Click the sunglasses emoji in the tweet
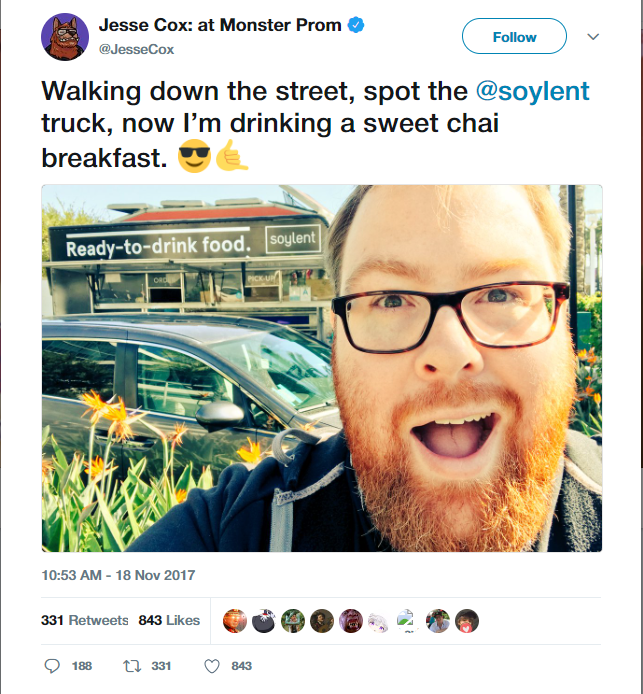The height and width of the screenshot is (694, 643). pos(194,157)
